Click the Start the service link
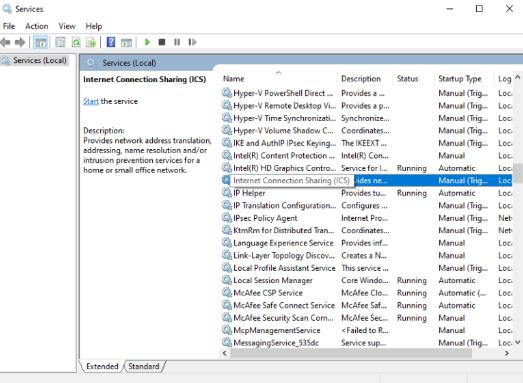 pyautogui.click(x=91, y=101)
